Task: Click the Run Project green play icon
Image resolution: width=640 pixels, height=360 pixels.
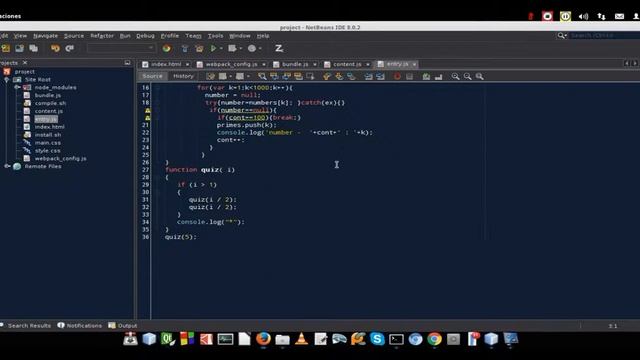Action: [213, 49]
